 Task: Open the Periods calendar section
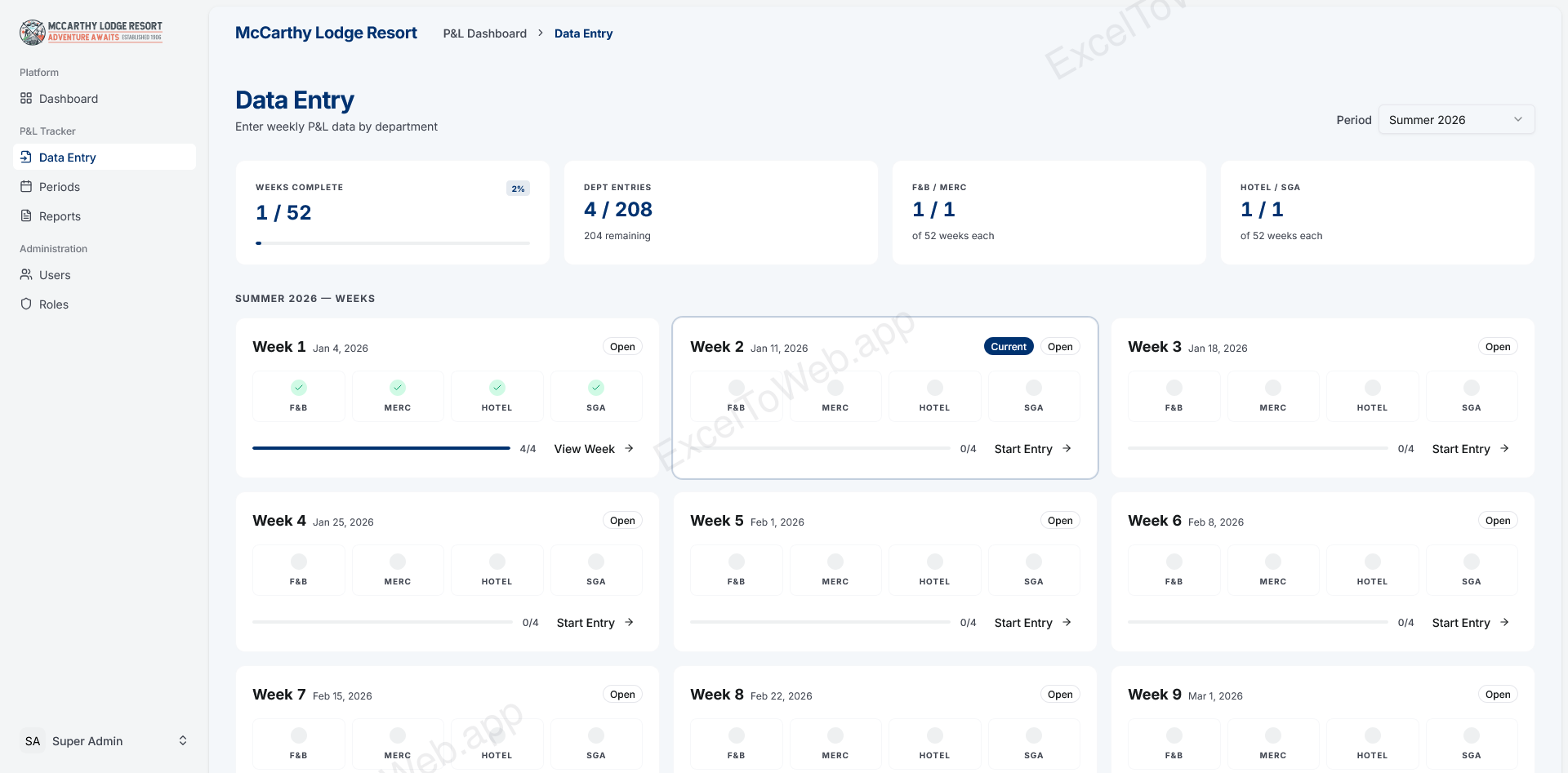(x=60, y=186)
